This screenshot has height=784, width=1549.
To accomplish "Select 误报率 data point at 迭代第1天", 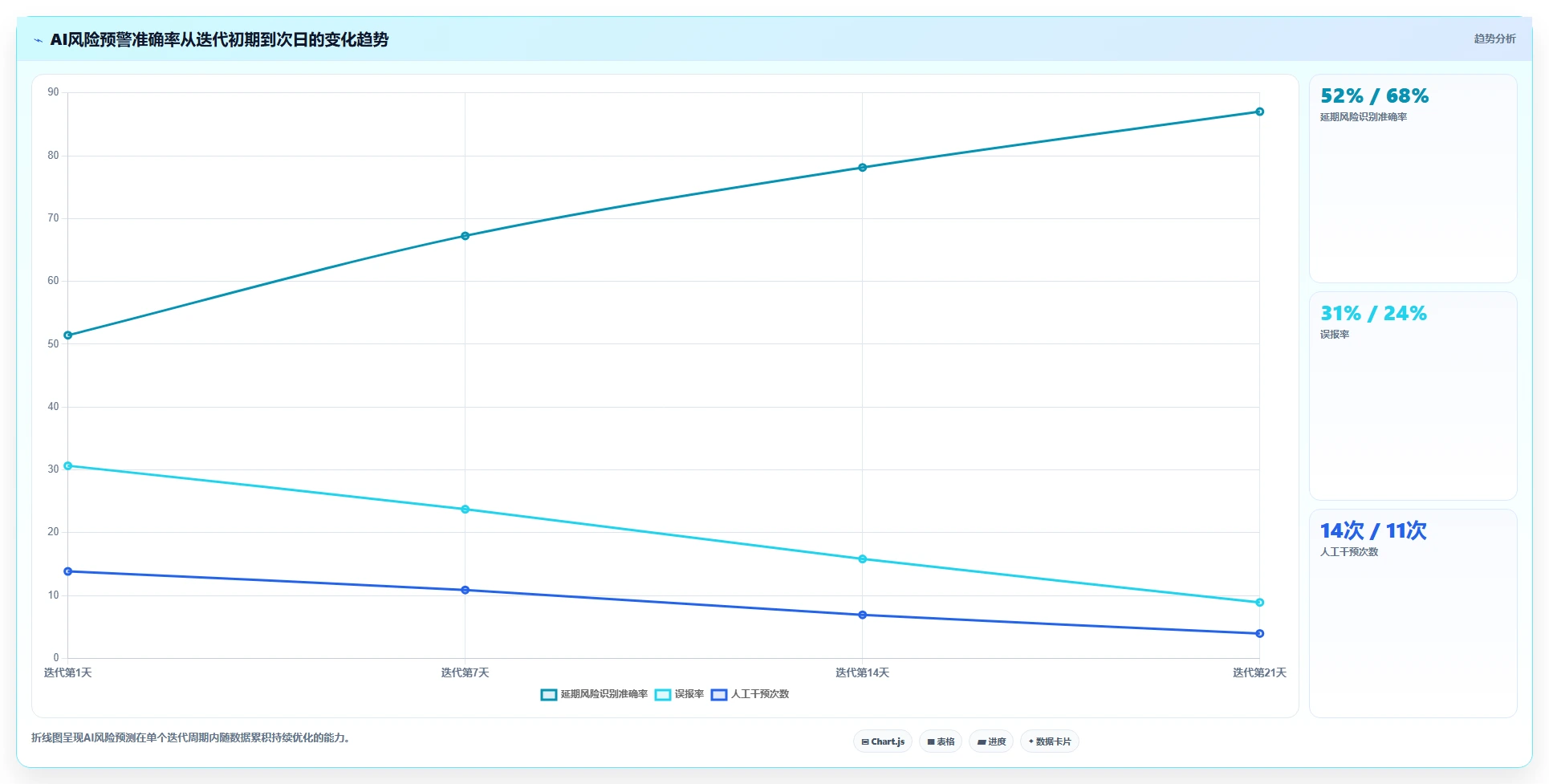I will [68, 466].
